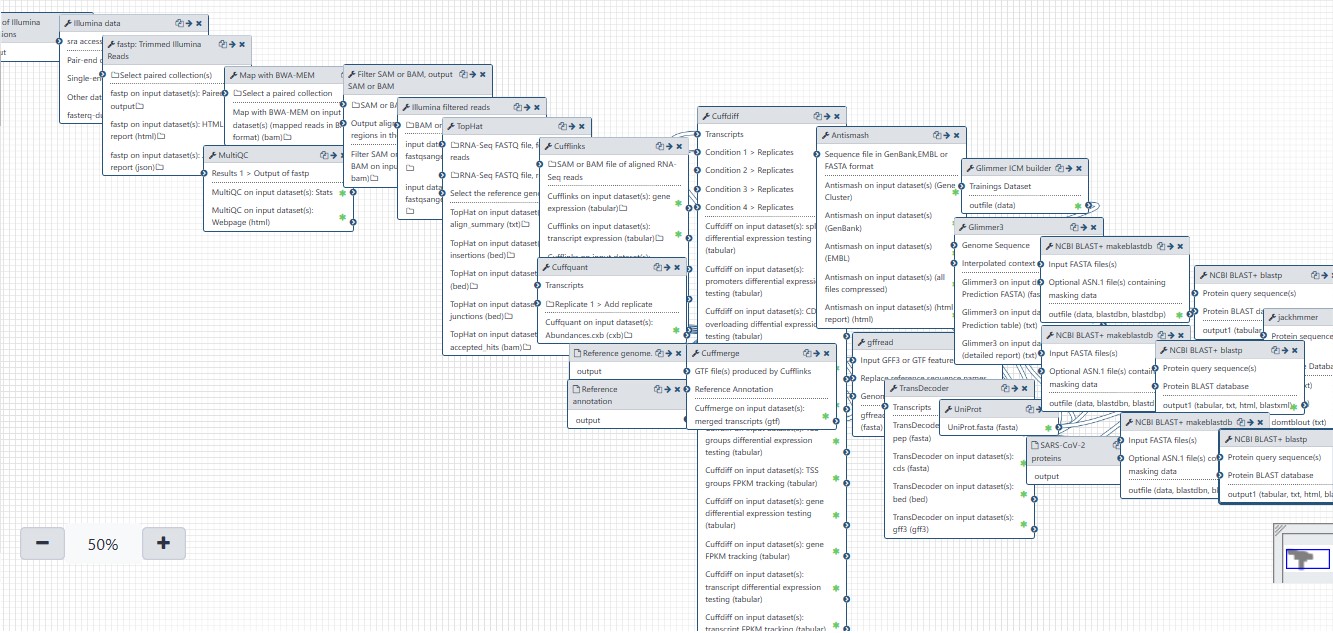Toggle Cuffmerge merged transcripts output asterisk

tap(825, 415)
